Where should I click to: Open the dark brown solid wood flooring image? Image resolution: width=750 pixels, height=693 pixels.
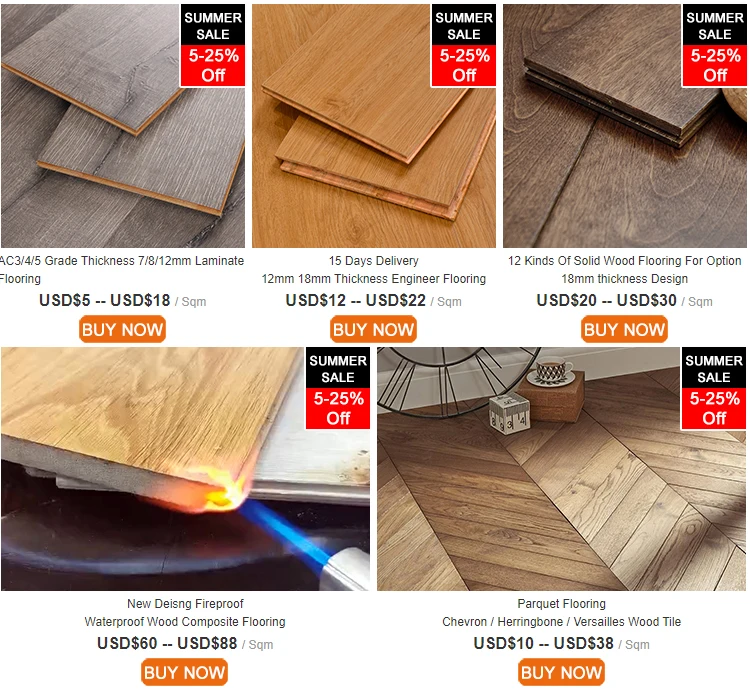coord(625,126)
